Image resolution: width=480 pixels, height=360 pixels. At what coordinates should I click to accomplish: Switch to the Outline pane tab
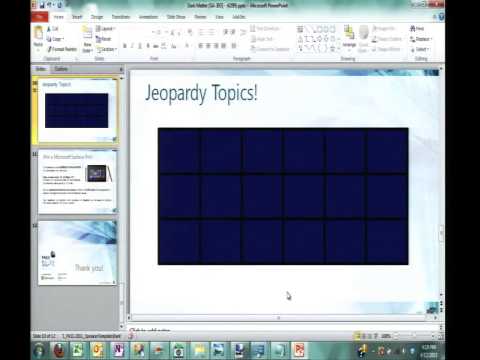(x=61, y=69)
